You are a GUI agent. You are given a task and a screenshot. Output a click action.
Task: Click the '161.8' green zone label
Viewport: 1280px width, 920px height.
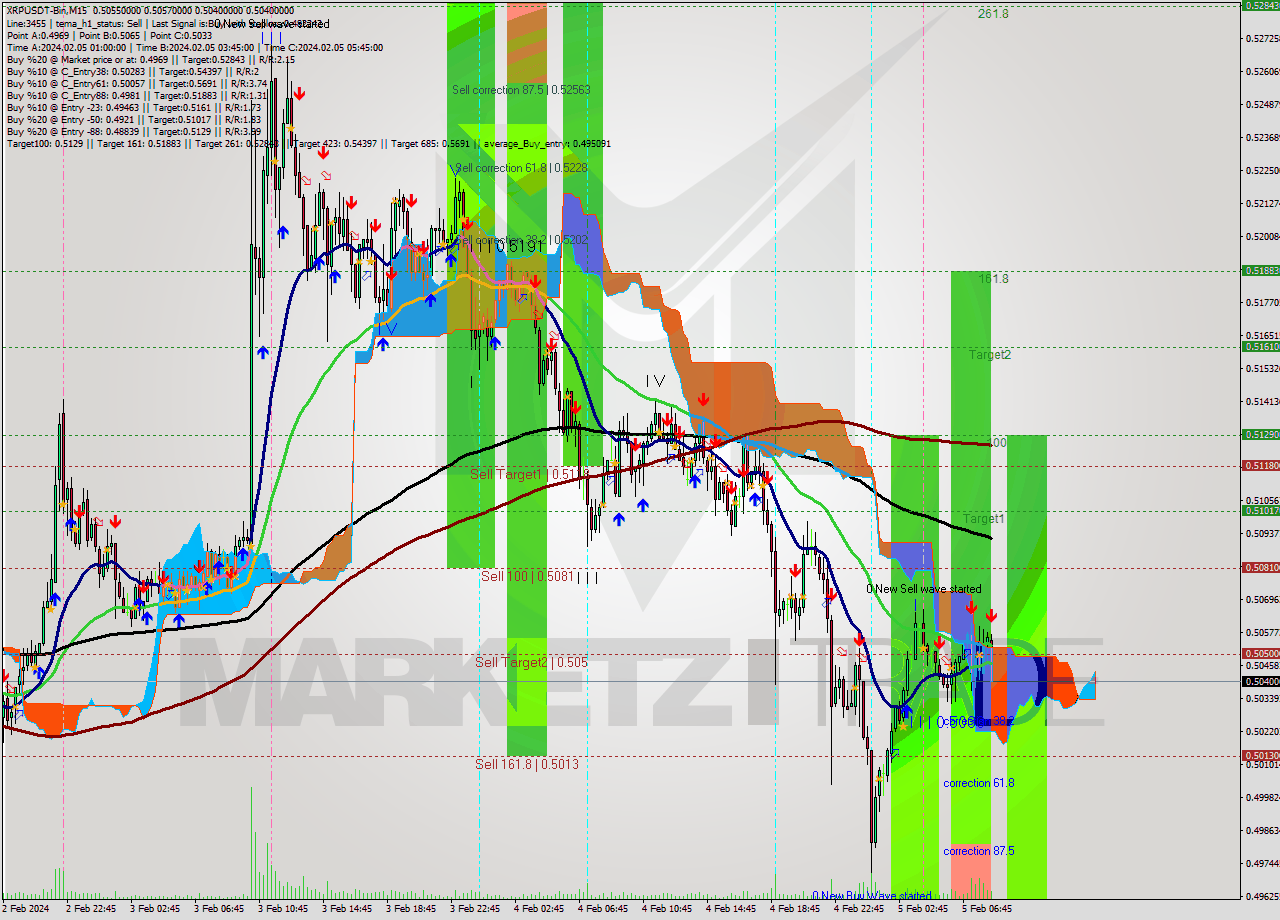pyautogui.click(x=993, y=279)
